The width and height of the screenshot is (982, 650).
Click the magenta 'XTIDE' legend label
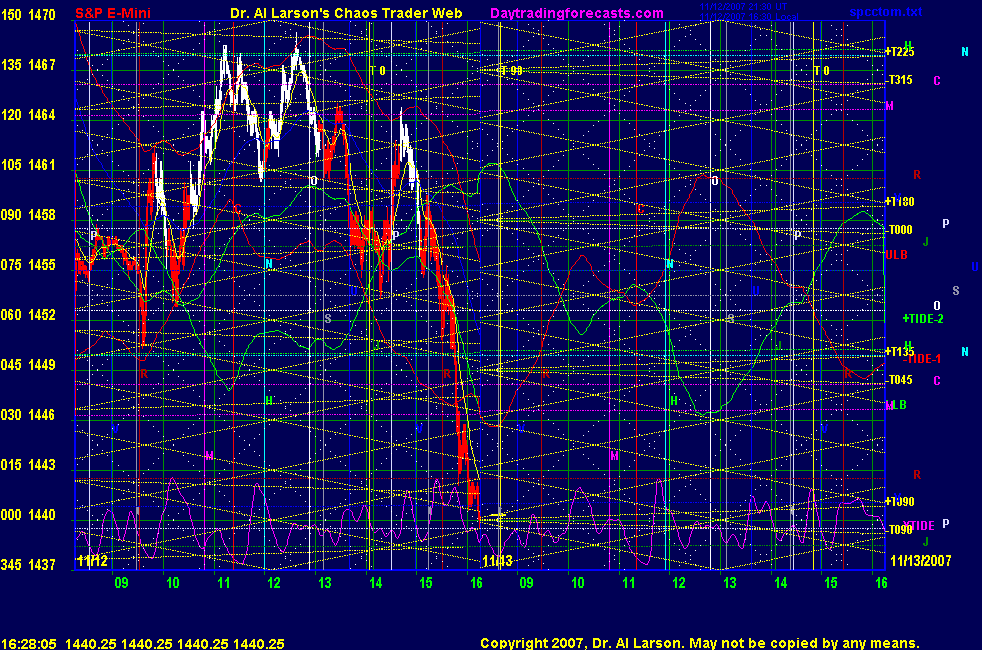point(919,525)
